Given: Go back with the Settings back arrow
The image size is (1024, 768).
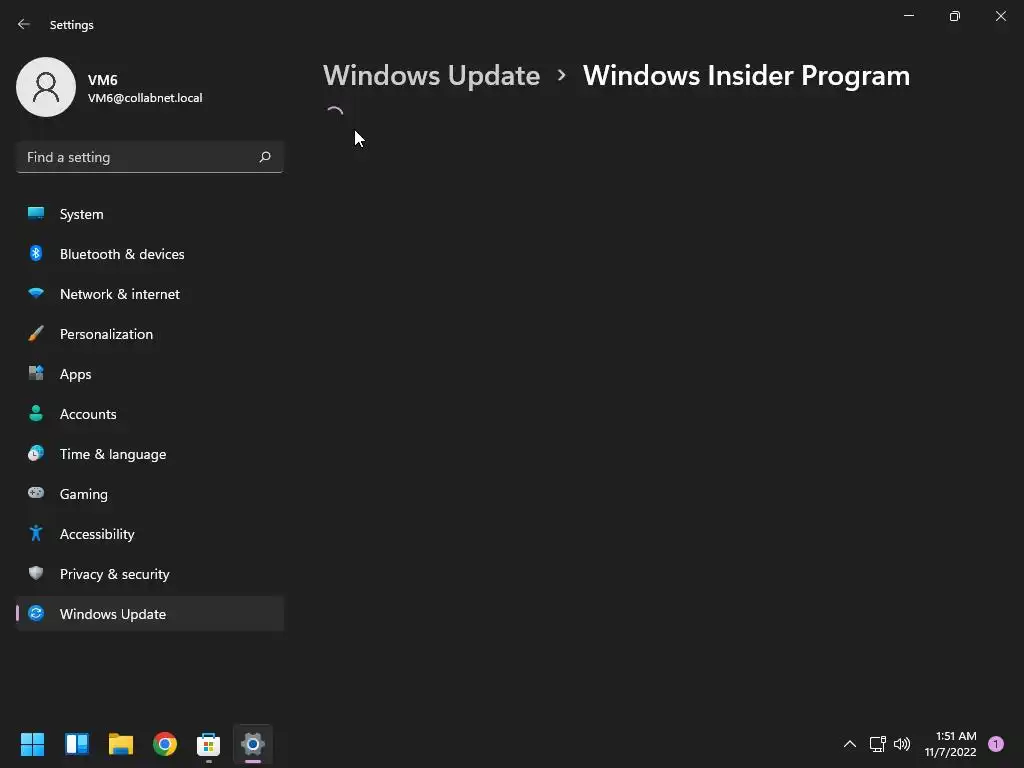Looking at the screenshot, I should tap(24, 24).
